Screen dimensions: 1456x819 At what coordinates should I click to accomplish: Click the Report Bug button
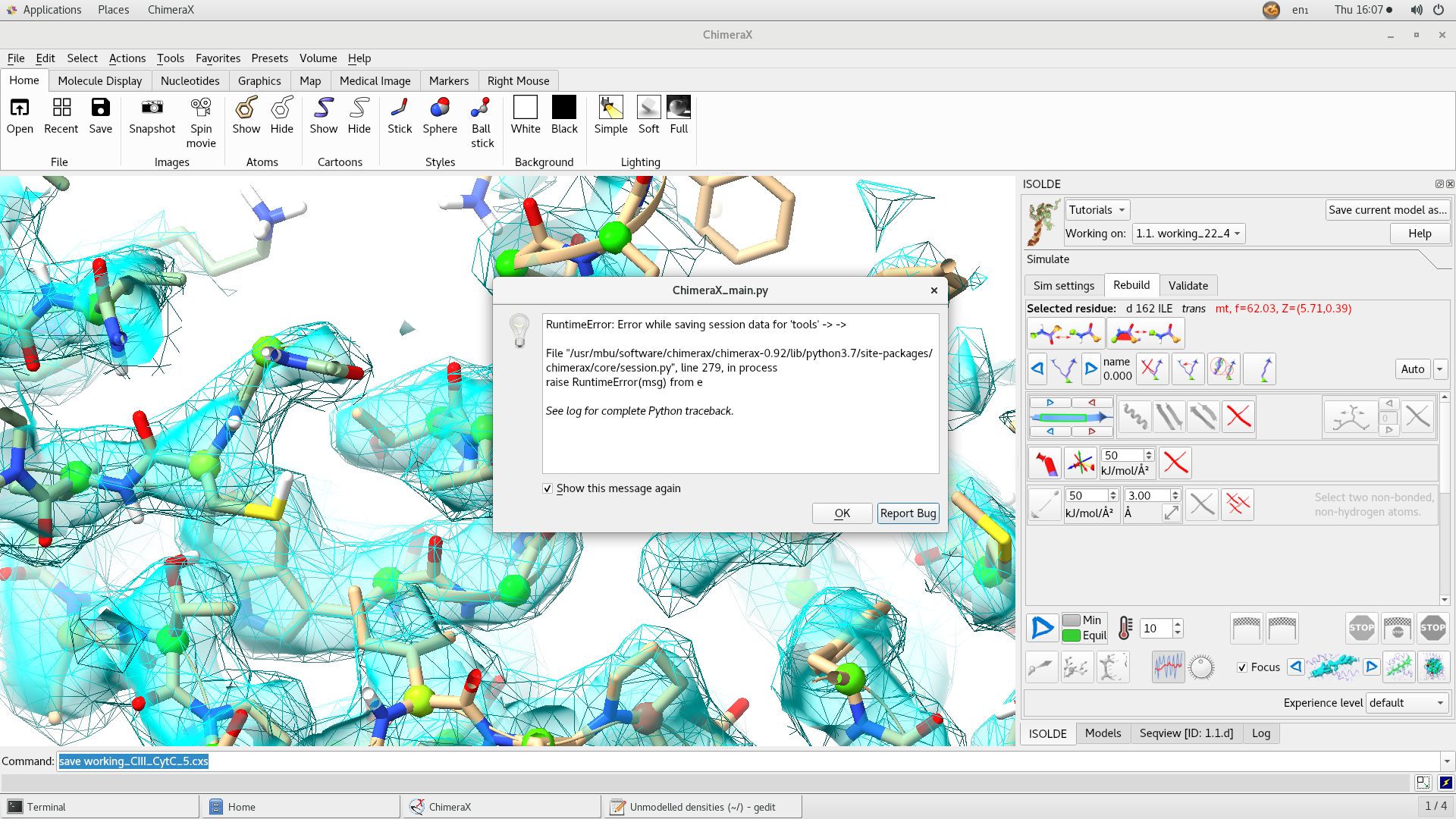tap(908, 513)
